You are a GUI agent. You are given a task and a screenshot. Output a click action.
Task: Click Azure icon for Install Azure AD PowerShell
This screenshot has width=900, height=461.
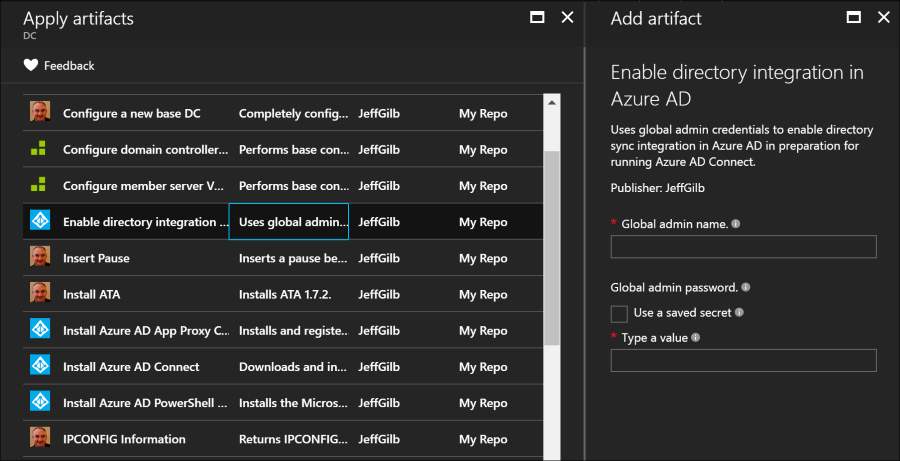click(40, 401)
